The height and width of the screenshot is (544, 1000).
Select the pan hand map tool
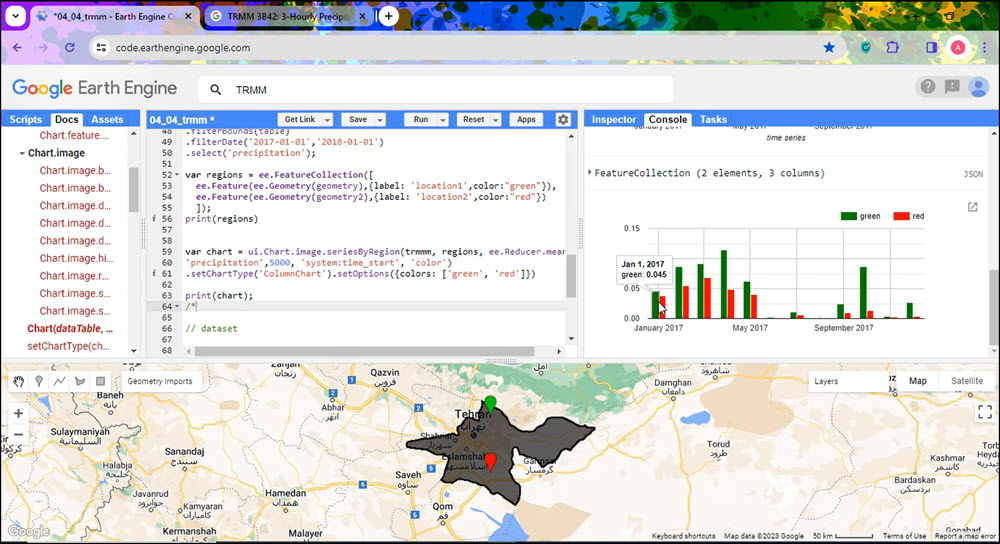[x=18, y=381]
